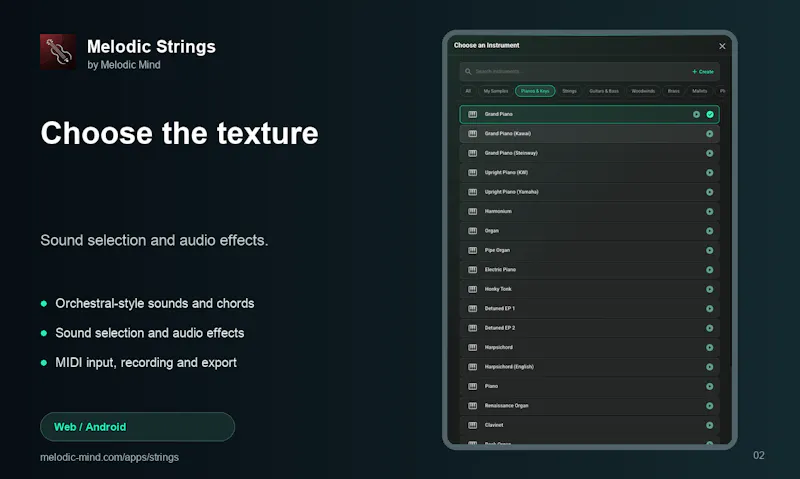Play preview of Pipe Organ
Image resolution: width=800 pixels, height=479 pixels.
[x=709, y=250]
